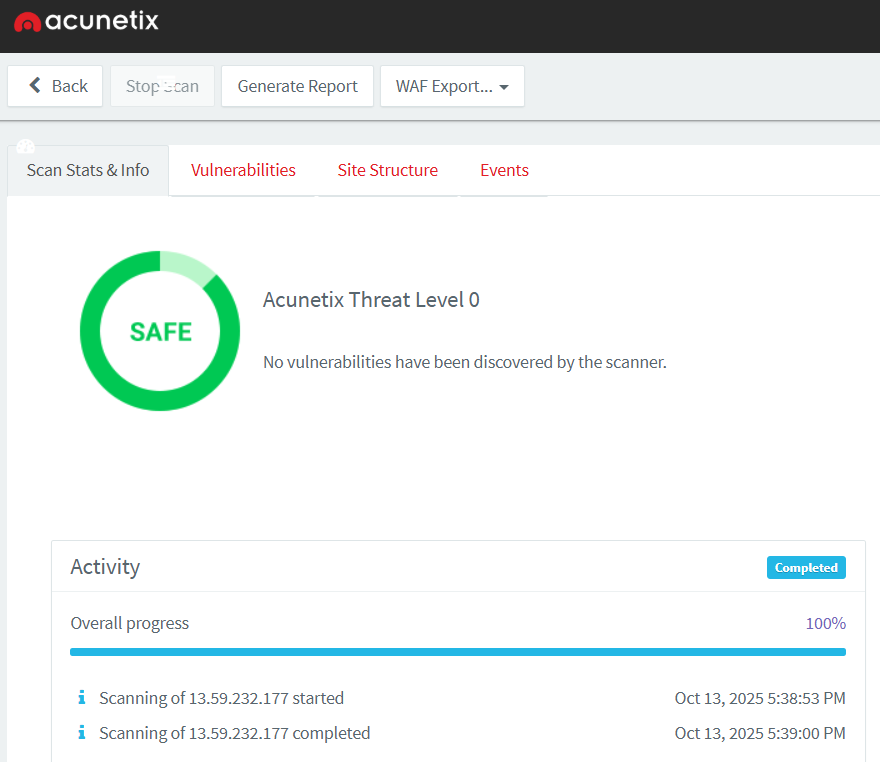Switch to the Vulnerabilities tab

pos(243,170)
